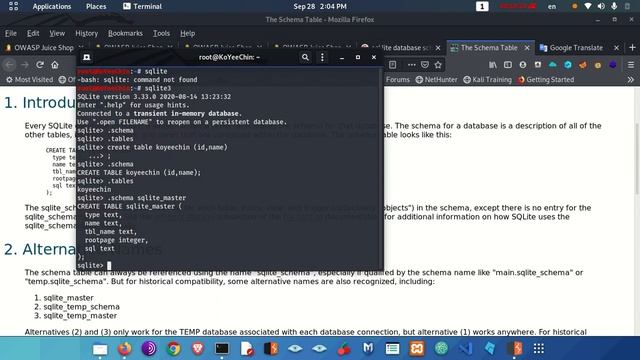Close the Google Translate tab
640x360 pixels.
coord(616,48)
